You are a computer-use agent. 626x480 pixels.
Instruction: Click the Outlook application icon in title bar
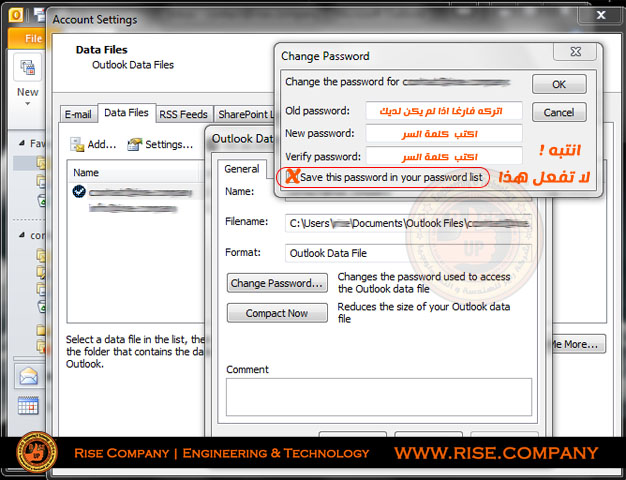(16, 15)
